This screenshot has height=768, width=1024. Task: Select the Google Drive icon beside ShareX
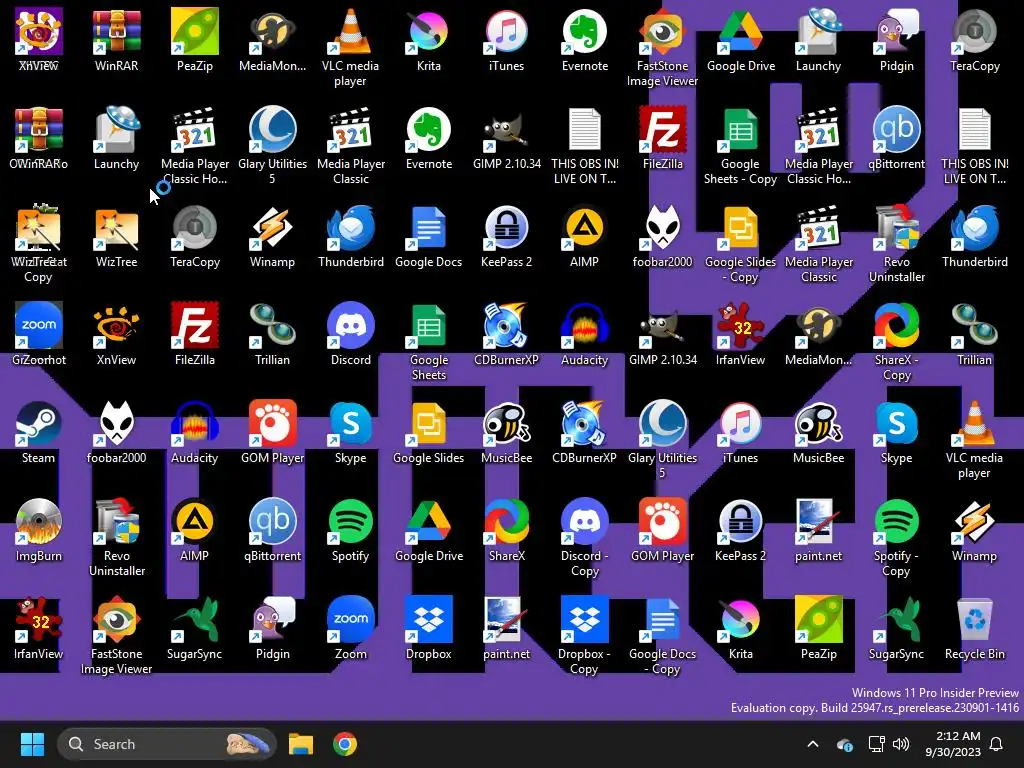[x=428, y=530]
